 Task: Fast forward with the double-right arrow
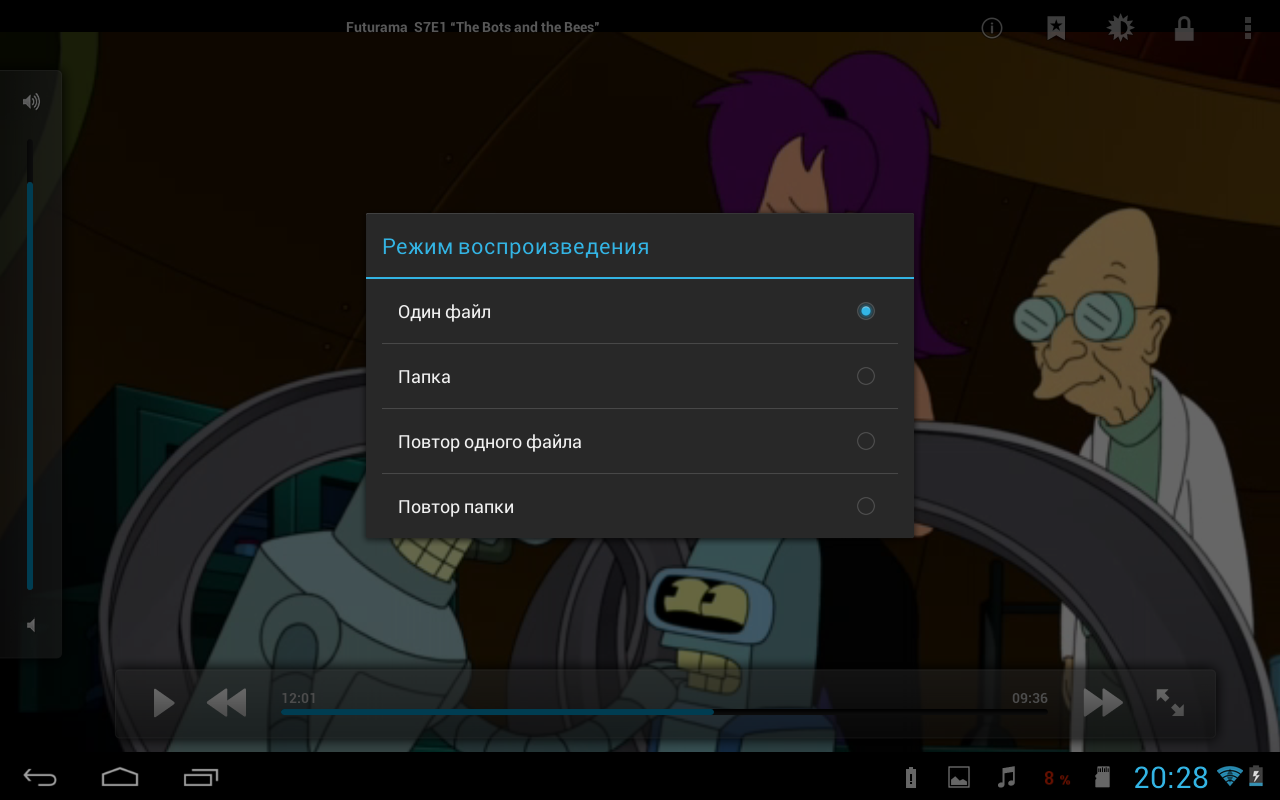pos(1103,703)
